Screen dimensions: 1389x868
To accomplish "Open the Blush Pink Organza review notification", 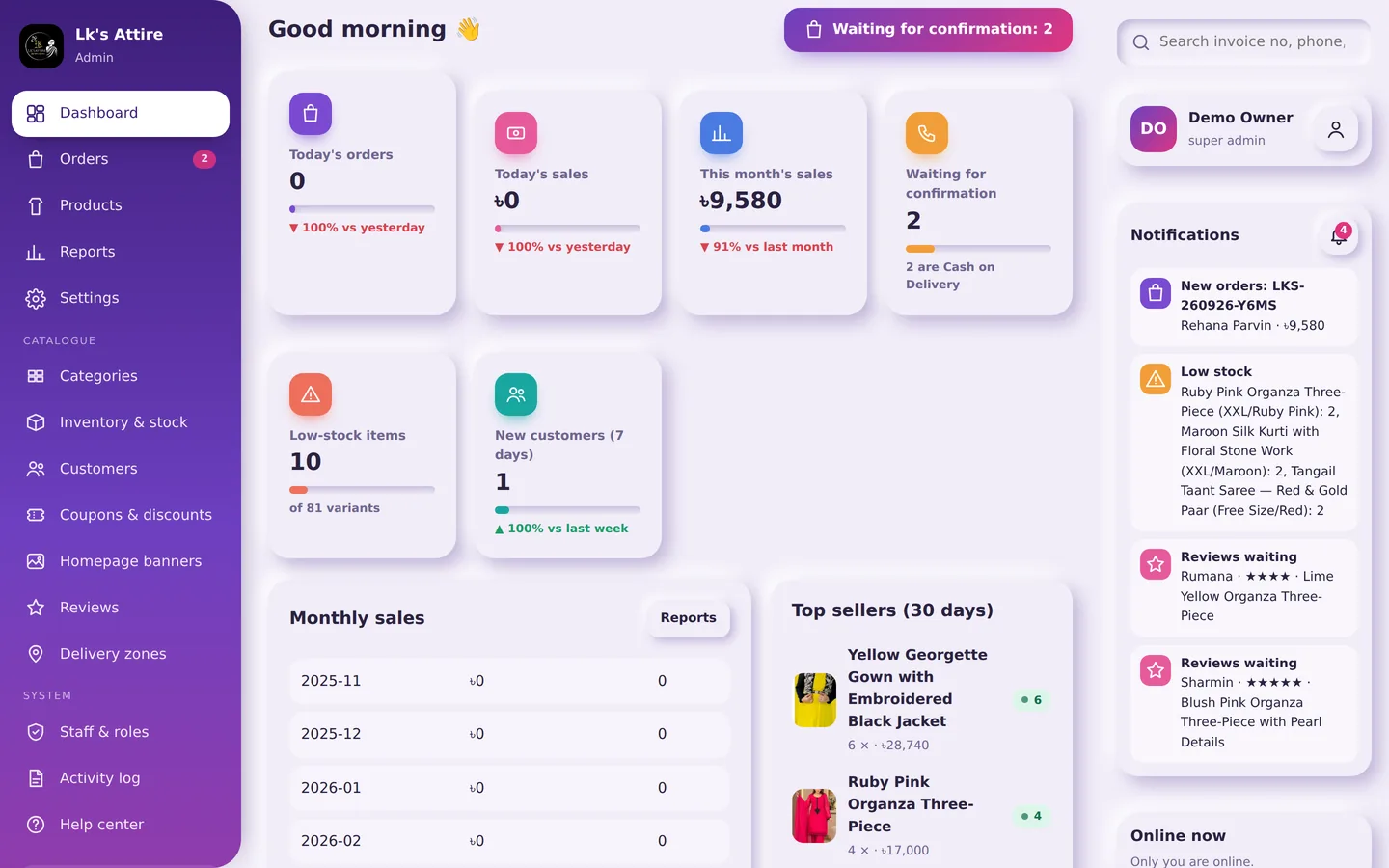I will 1243,703.
